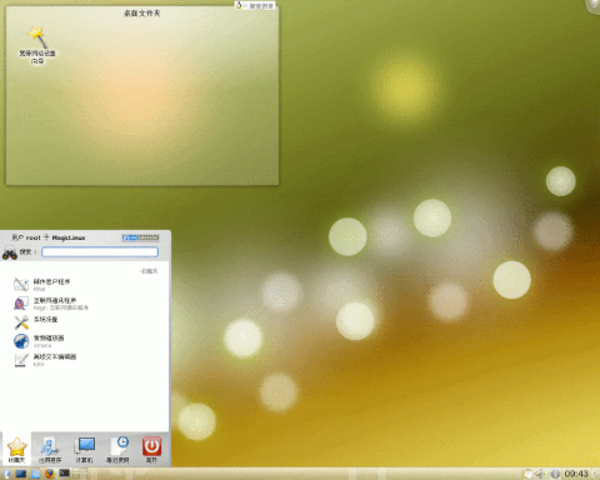
Task: Open the file manager icon in panel
Action: click(36, 474)
